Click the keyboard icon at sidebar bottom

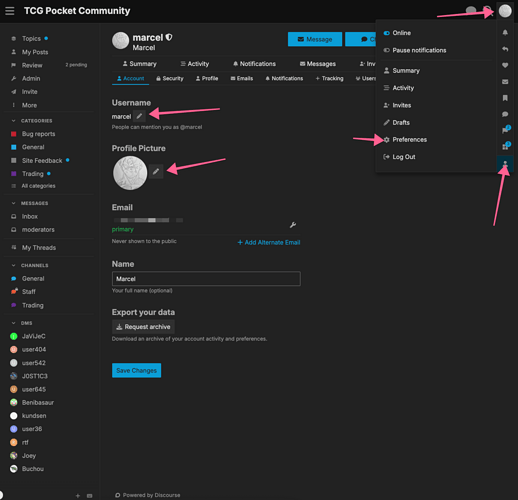[x=89, y=496]
